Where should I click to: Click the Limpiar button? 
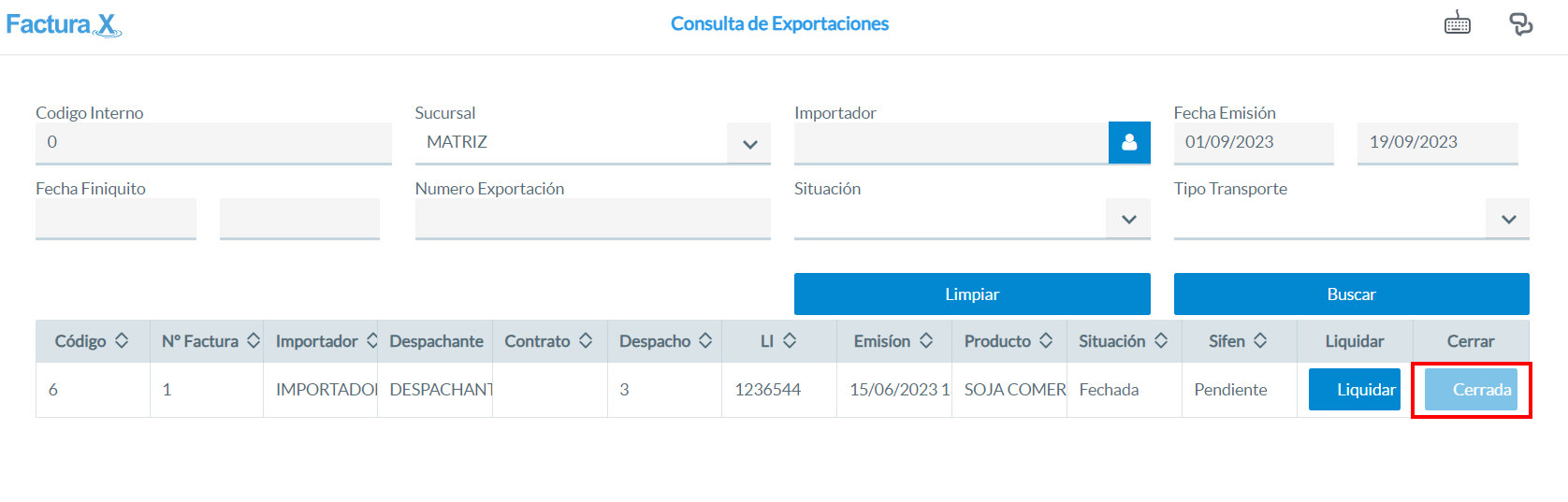coord(972,294)
